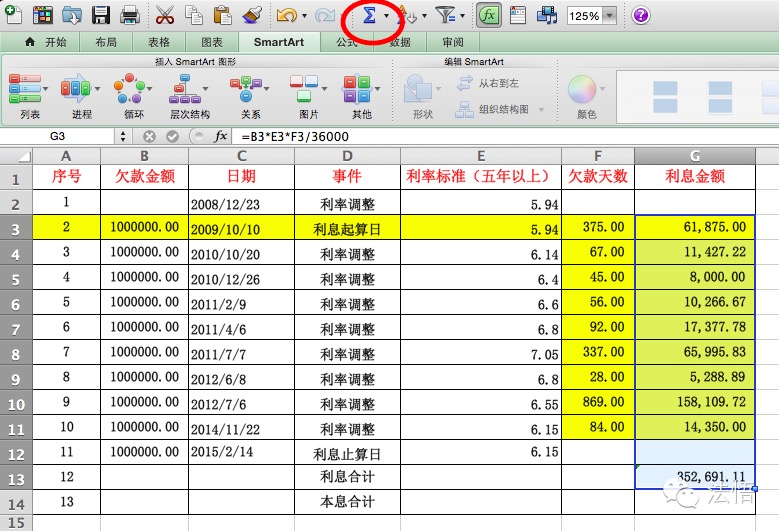This screenshot has height=531, width=779.
Task: Switch to the 审阅 tab
Action: point(453,42)
